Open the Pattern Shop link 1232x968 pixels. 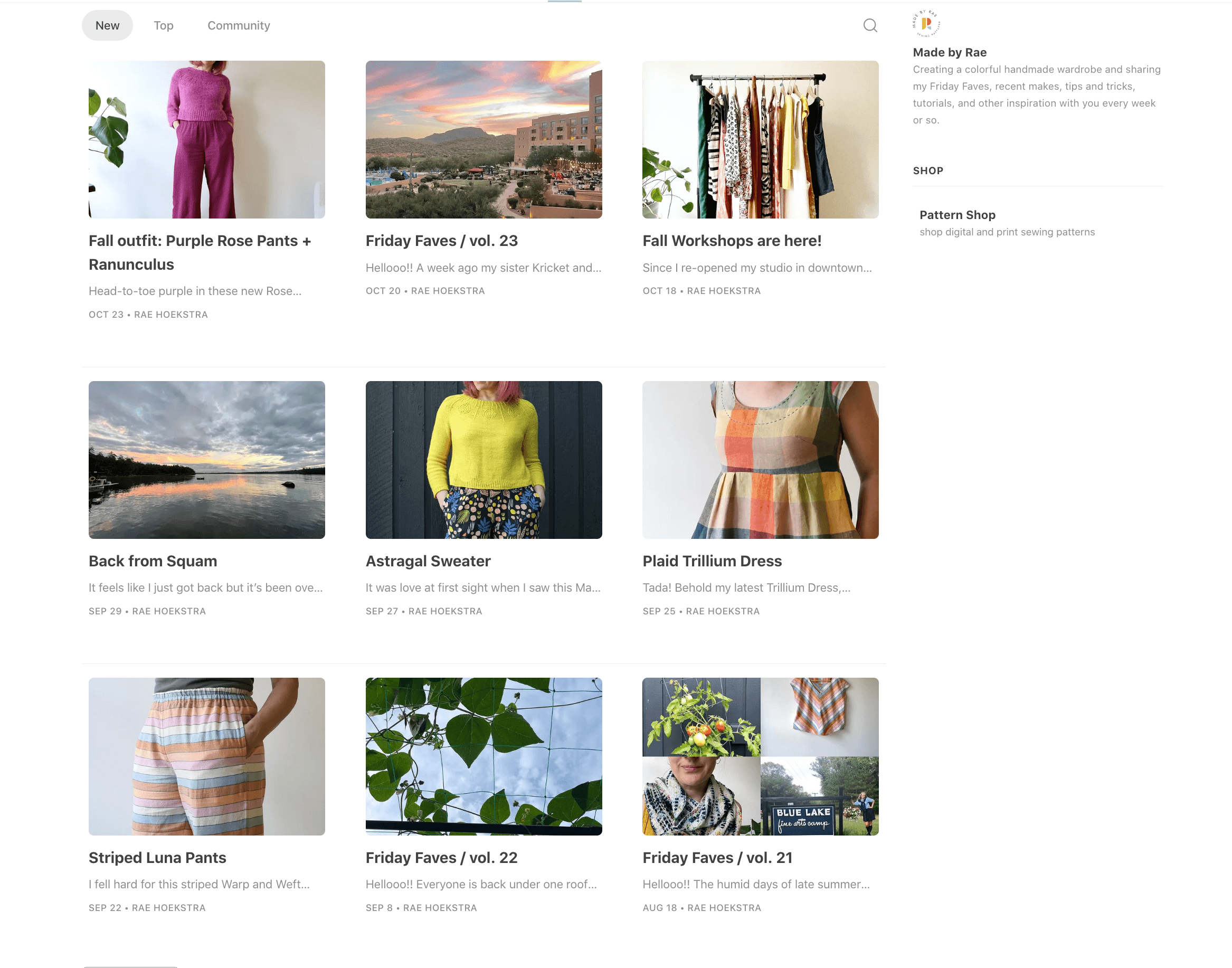click(957, 215)
